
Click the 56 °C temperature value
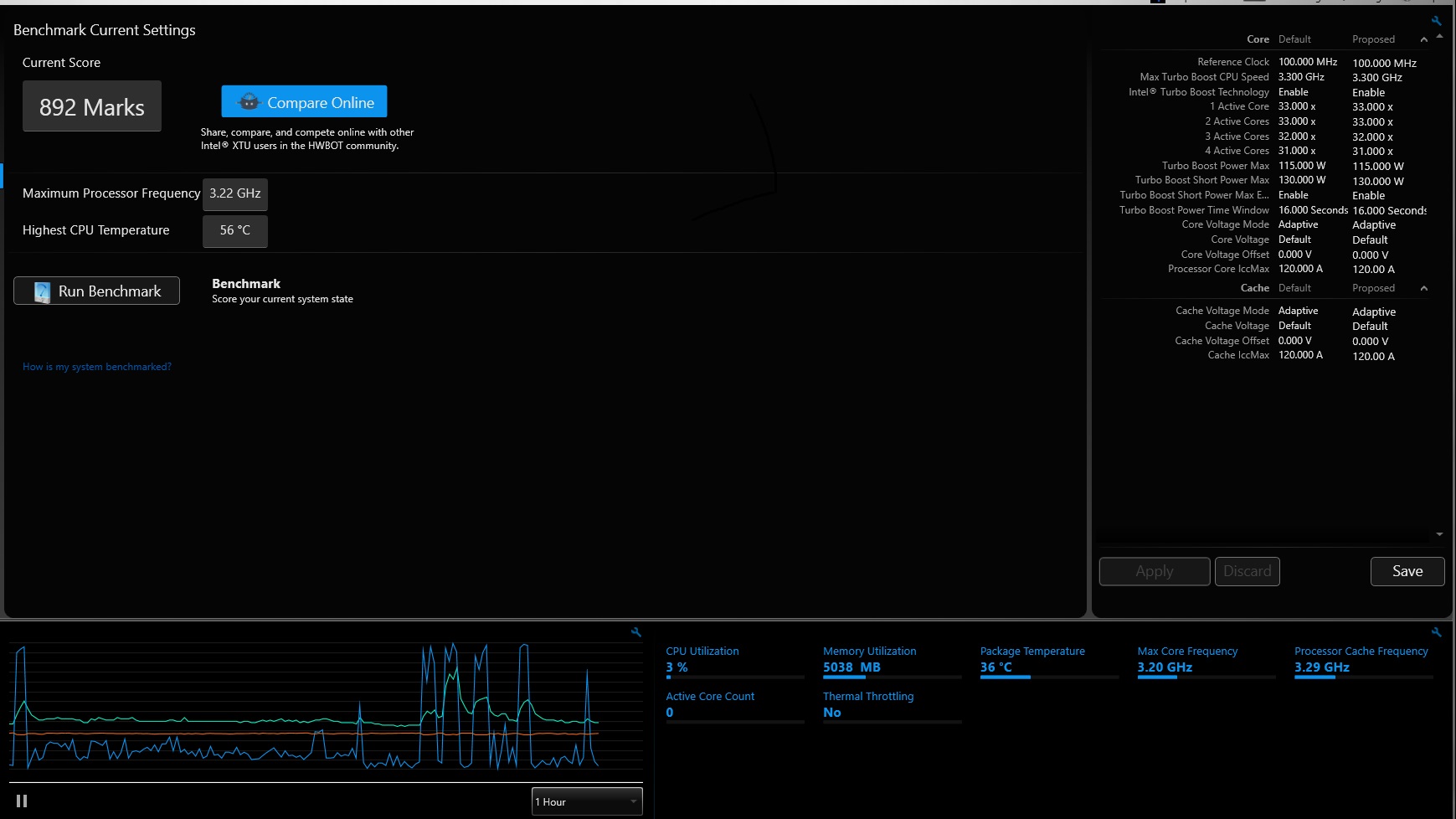tap(235, 230)
